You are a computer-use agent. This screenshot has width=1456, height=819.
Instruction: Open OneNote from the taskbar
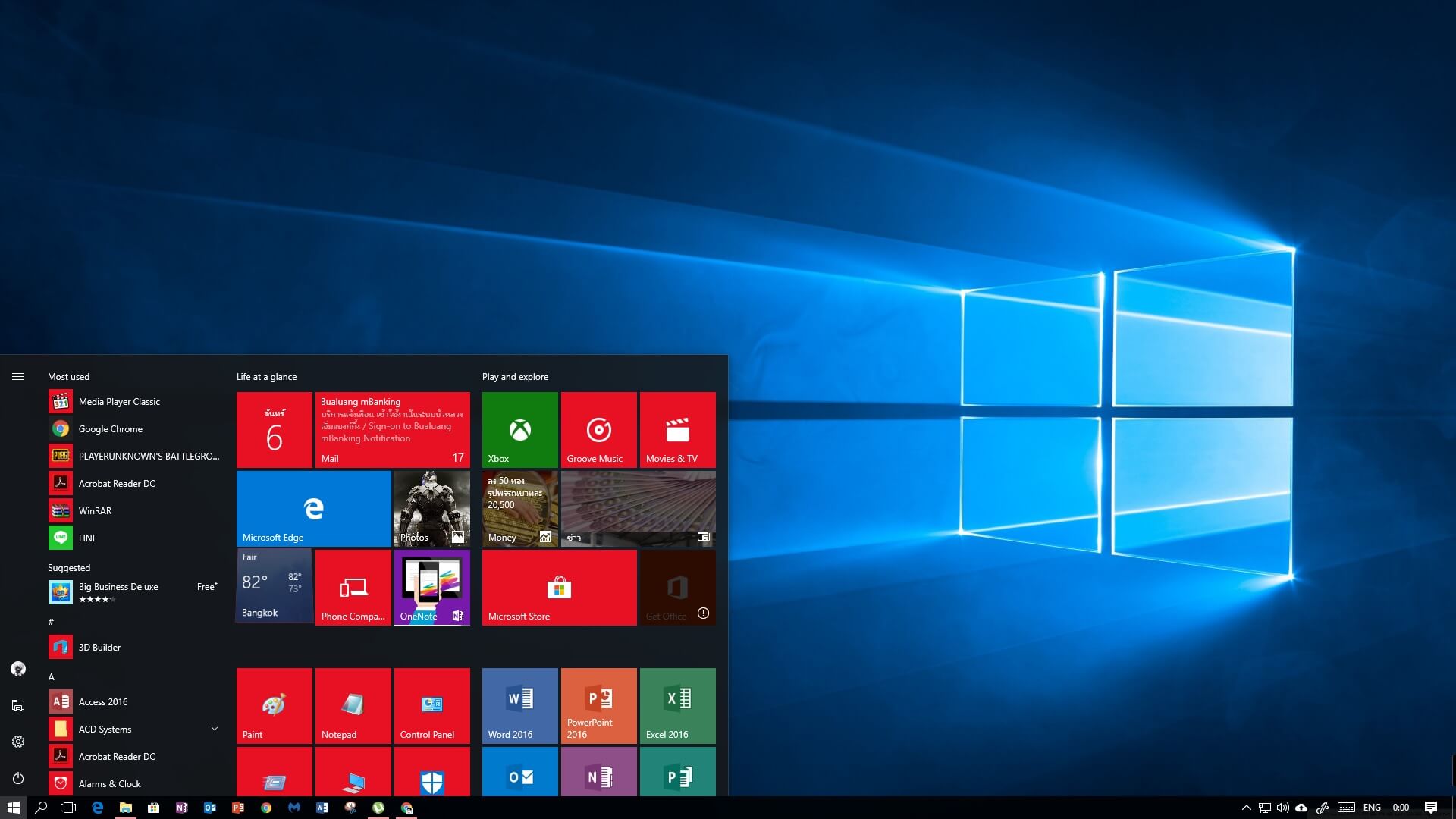point(182,808)
